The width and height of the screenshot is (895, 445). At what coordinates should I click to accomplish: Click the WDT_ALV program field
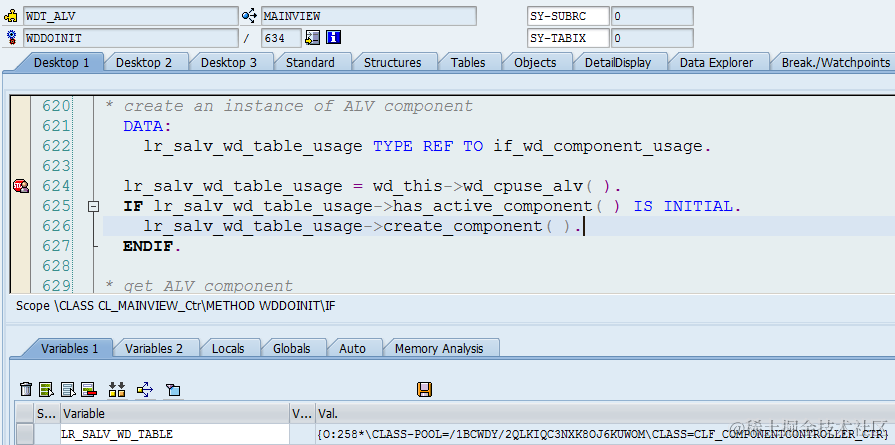(x=131, y=16)
